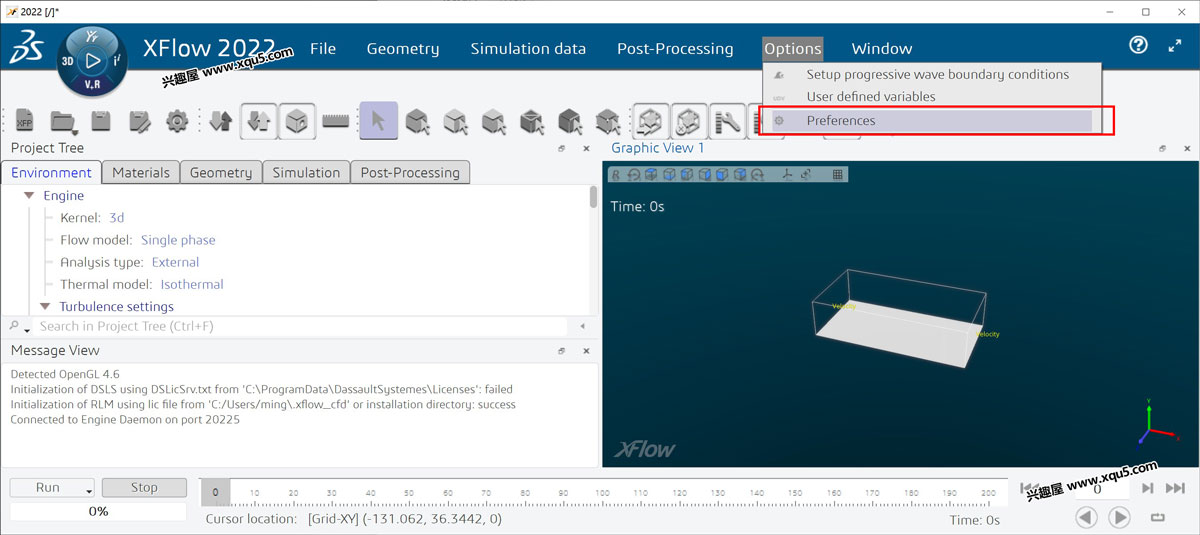Select User defined variables menu entry

(x=870, y=97)
